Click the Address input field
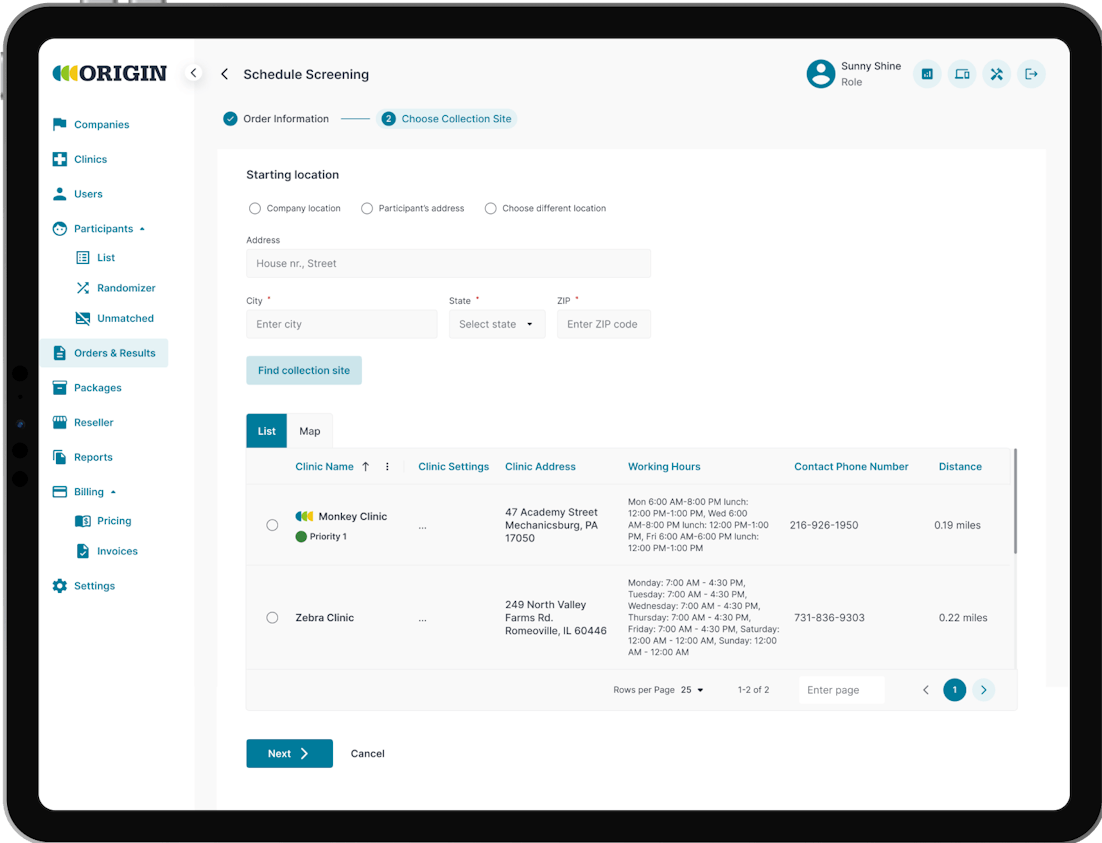Screen dimensions: 1102x843 pos(448,263)
